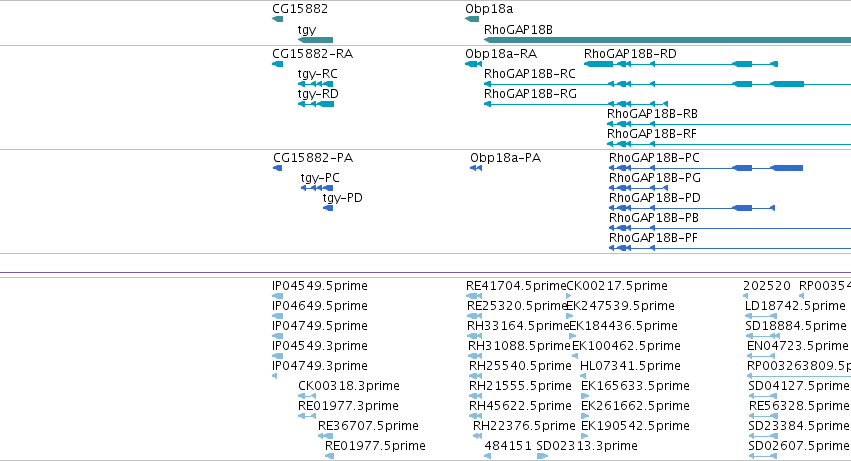The image size is (851, 461).
Task: Select transcript label RhoGAP18B-RB
Action: point(652,114)
